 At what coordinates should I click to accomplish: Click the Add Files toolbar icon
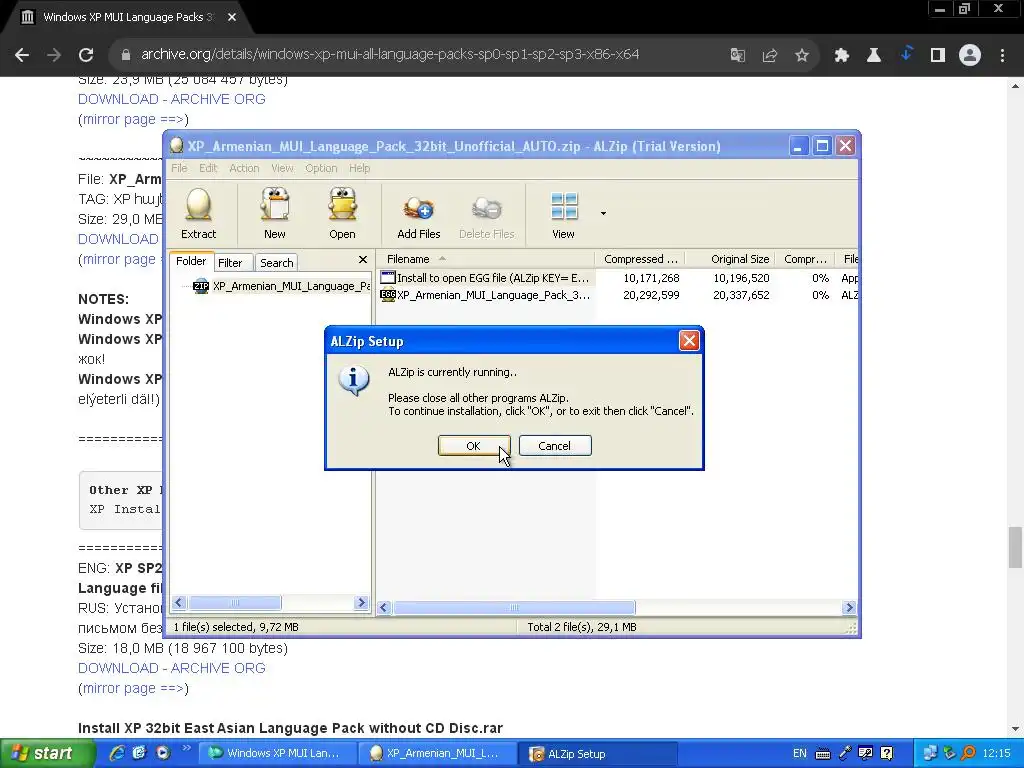coord(419,209)
